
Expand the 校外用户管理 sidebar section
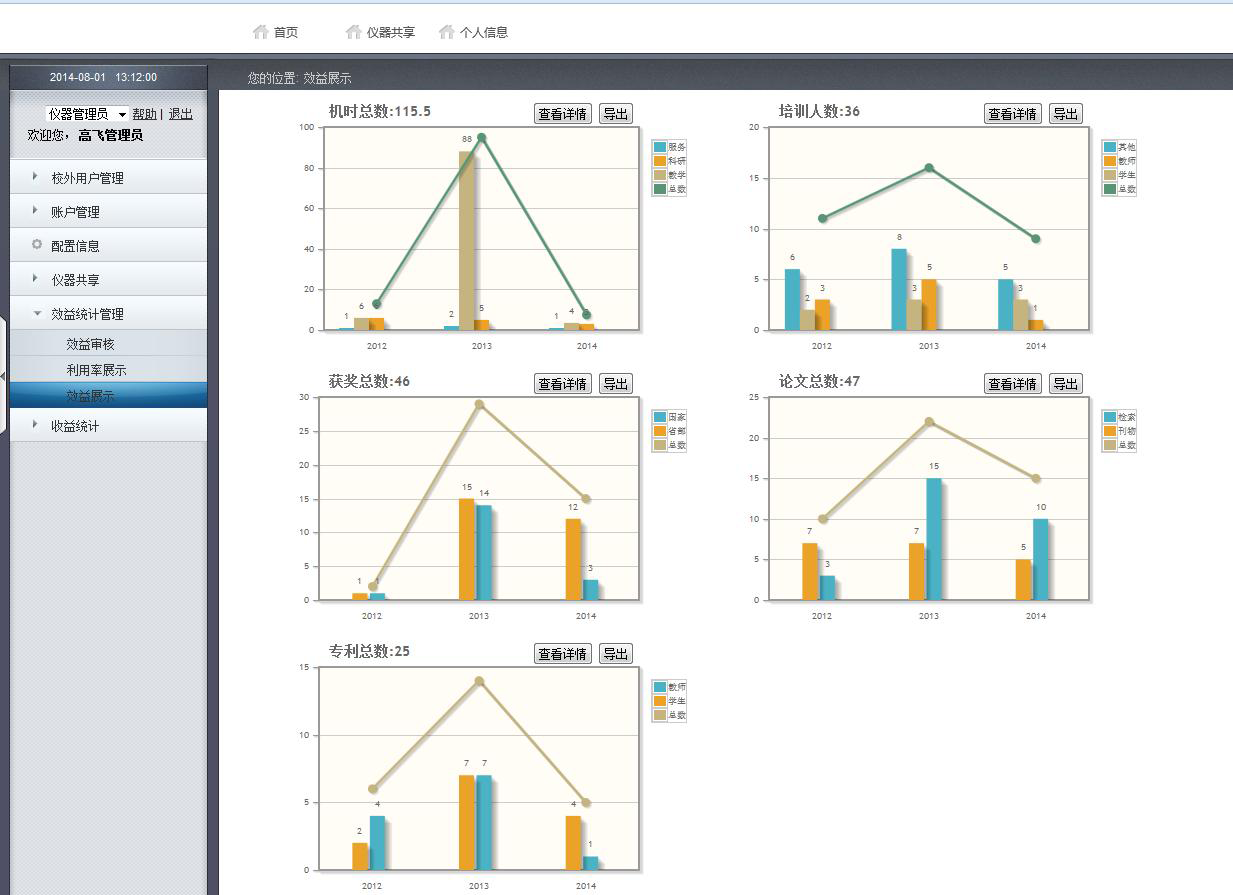(87, 178)
